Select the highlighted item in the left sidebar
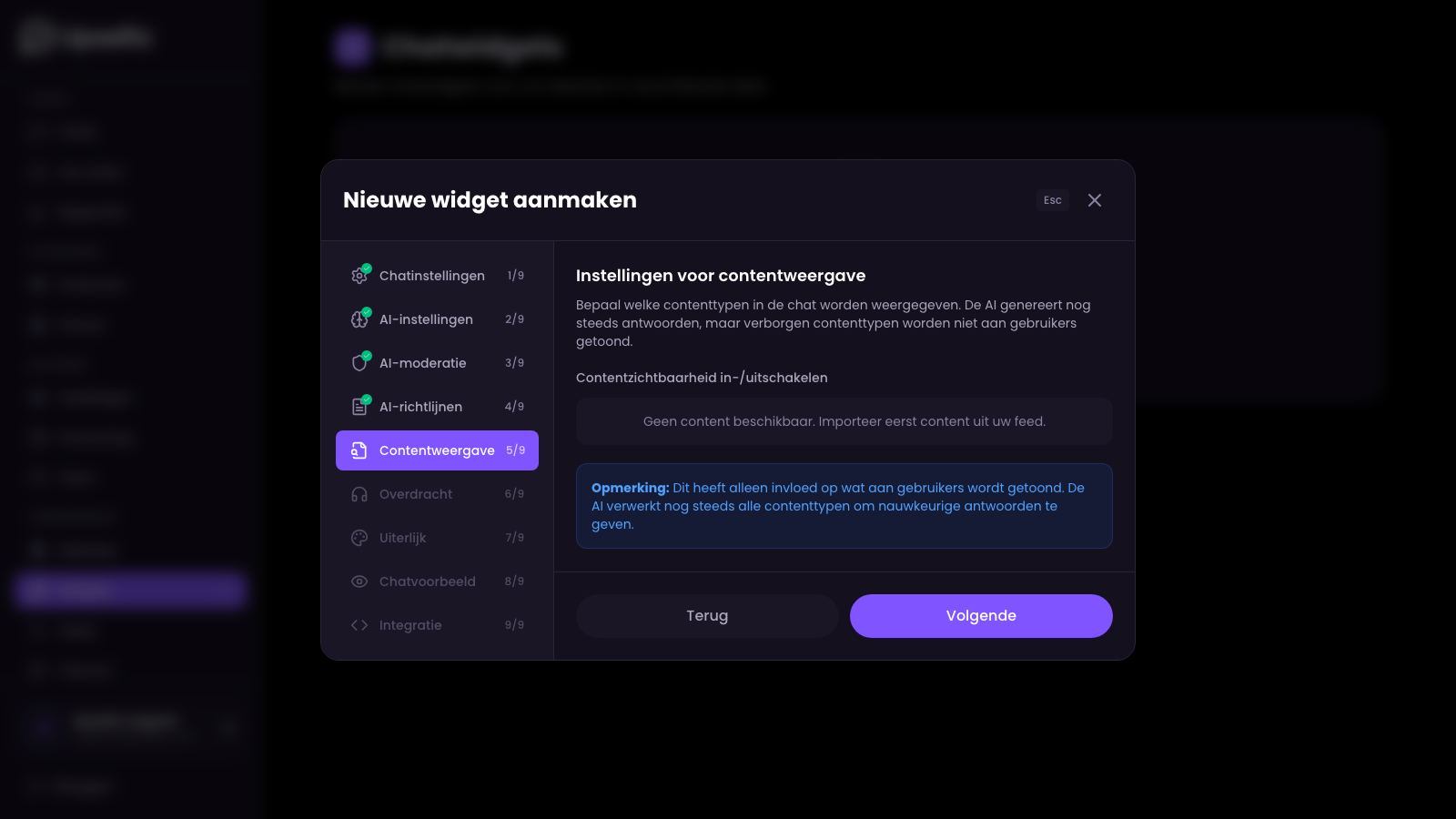Viewport: 1456px width, 819px height. coord(127,591)
